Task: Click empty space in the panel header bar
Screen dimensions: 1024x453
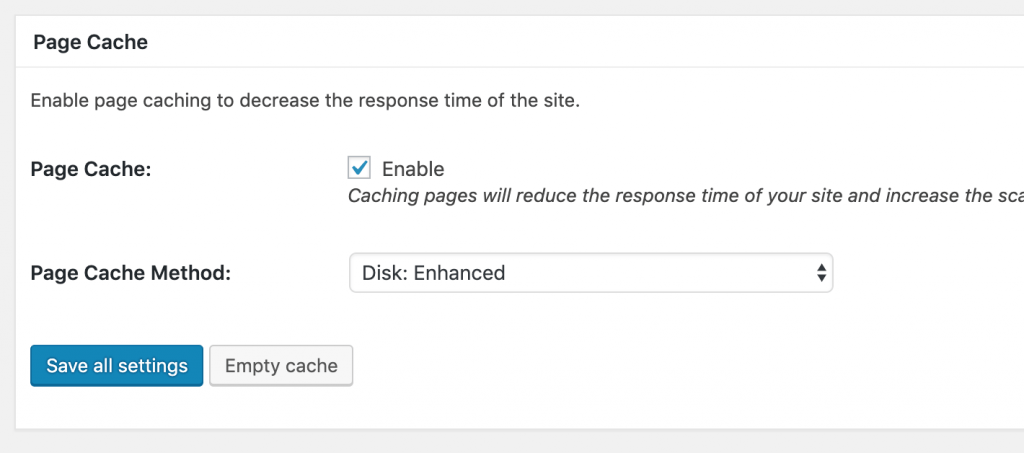Action: (x=588, y=42)
